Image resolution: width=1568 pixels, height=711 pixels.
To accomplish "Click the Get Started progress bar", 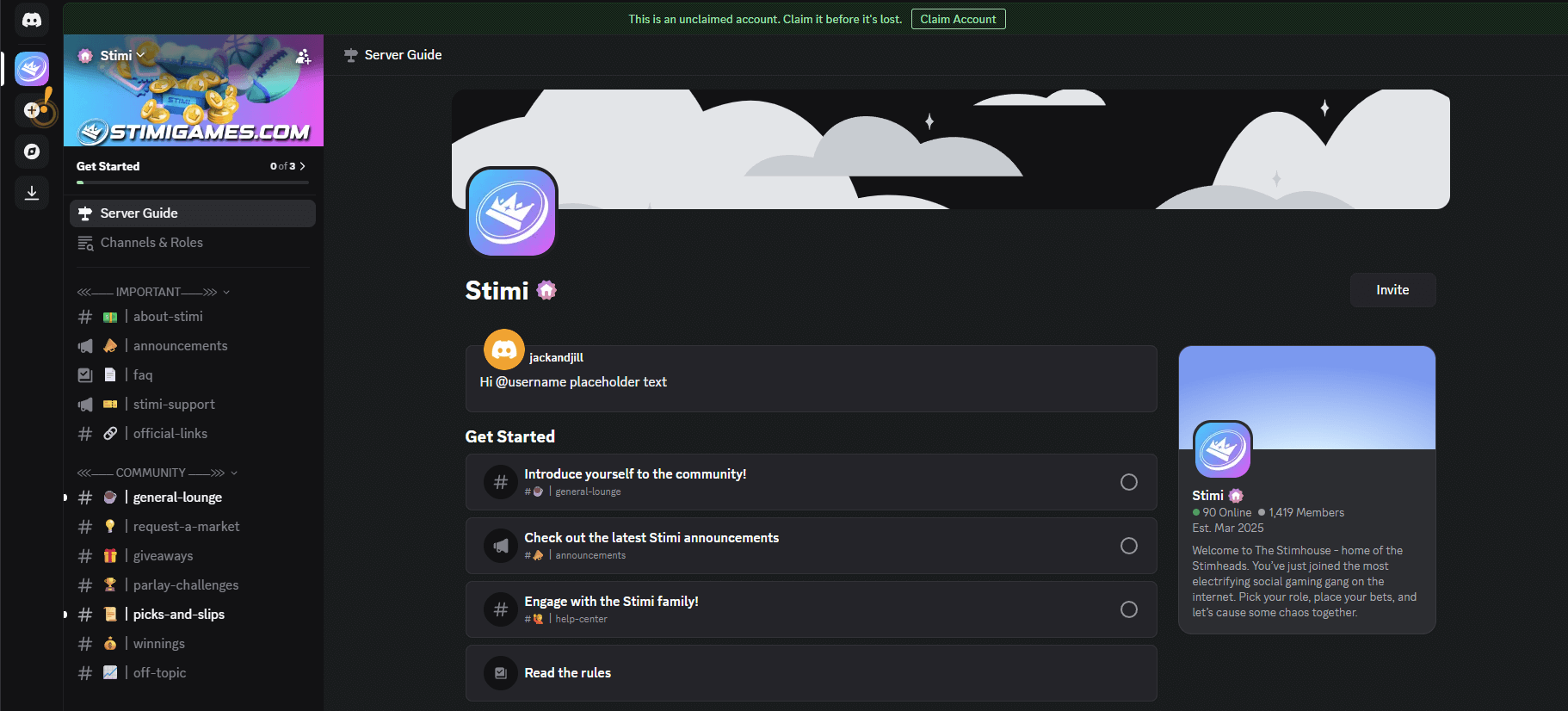I will click(192, 182).
